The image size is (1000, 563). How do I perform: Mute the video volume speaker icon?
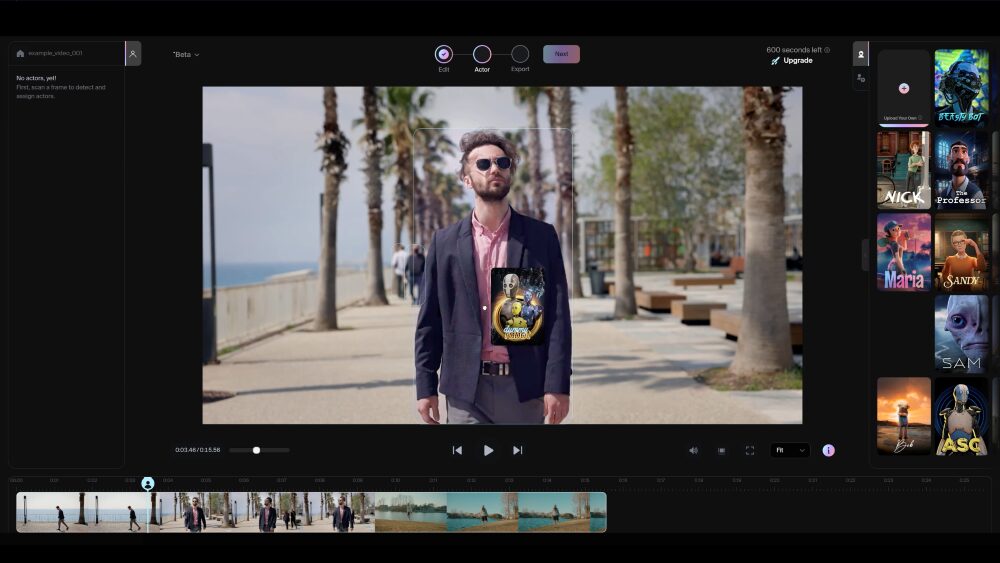pyautogui.click(x=693, y=450)
